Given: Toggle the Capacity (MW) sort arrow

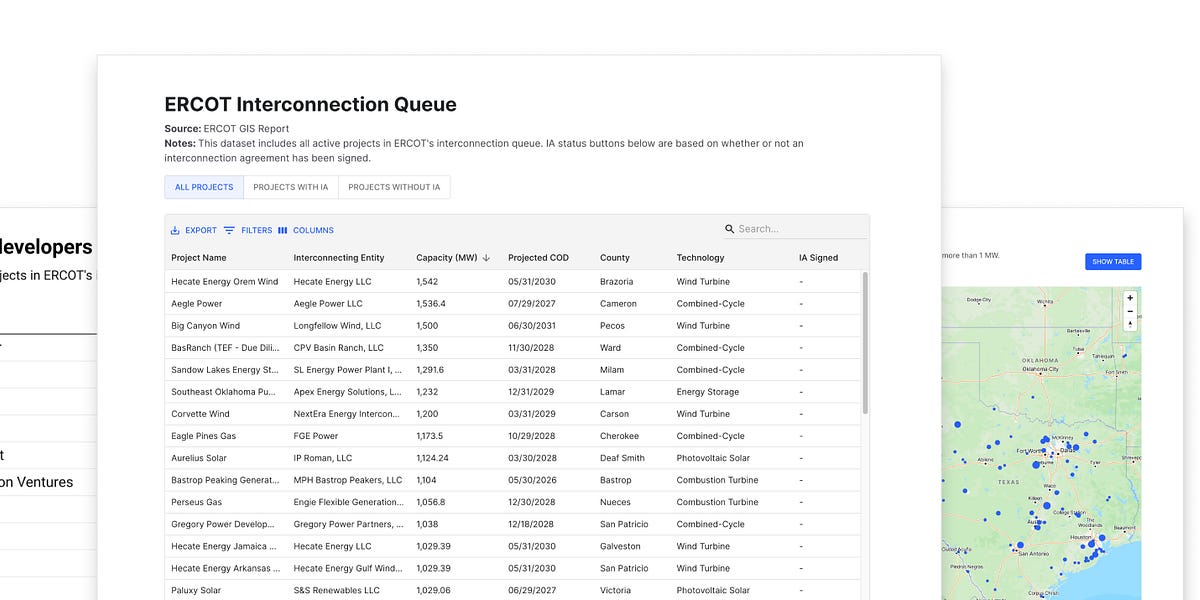Looking at the screenshot, I should click(486, 258).
